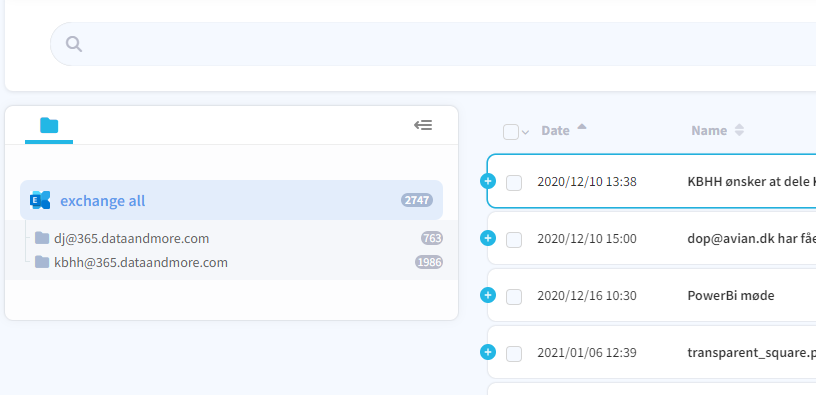Click the date 2020/12/16 10:30
Viewport: 816px width, 395px height.
587,296
